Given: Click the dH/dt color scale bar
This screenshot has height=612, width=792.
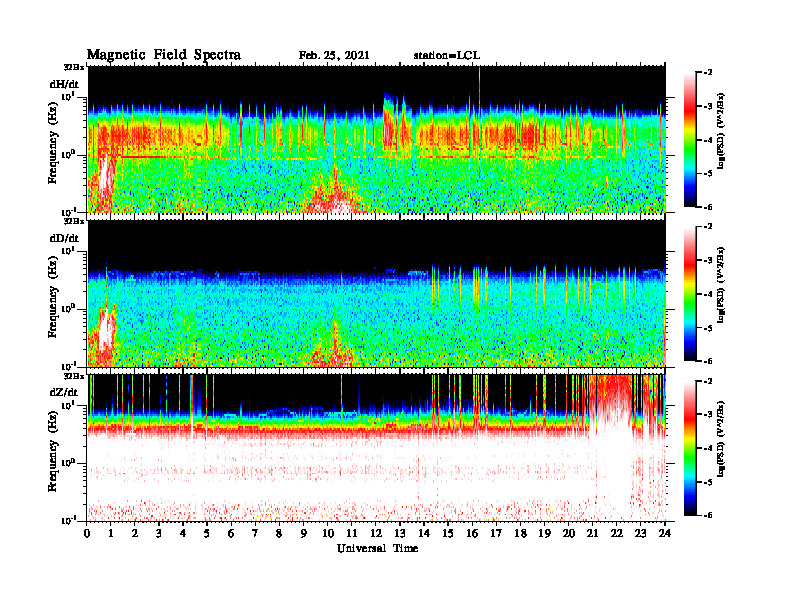Looking at the screenshot, I should point(690,140).
